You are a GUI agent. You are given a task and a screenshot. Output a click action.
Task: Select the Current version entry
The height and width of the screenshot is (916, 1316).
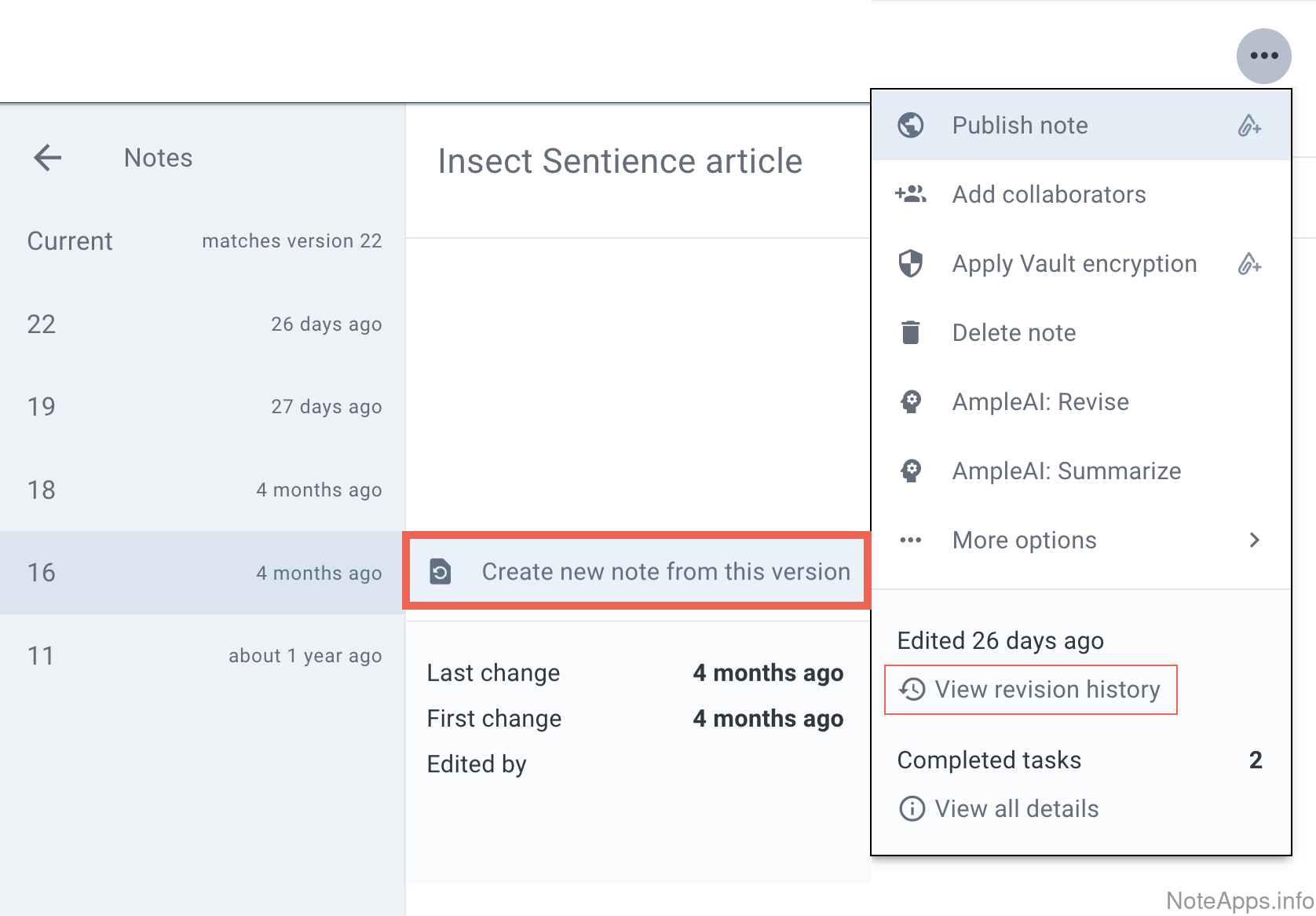[x=203, y=241]
